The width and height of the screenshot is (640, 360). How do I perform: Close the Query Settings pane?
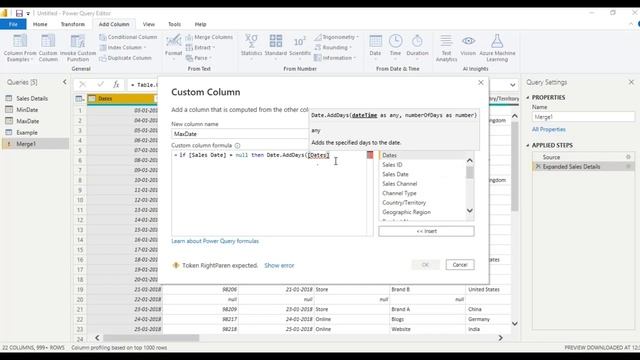point(631,82)
